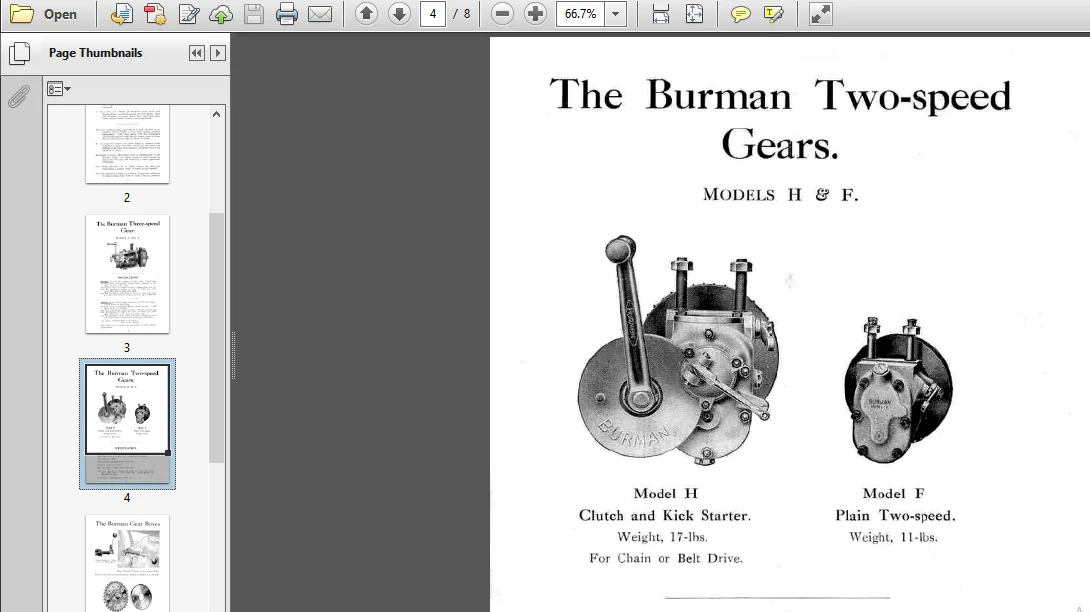Zoom out with minus button
Viewport: 1090px width, 612px height.
(503, 14)
